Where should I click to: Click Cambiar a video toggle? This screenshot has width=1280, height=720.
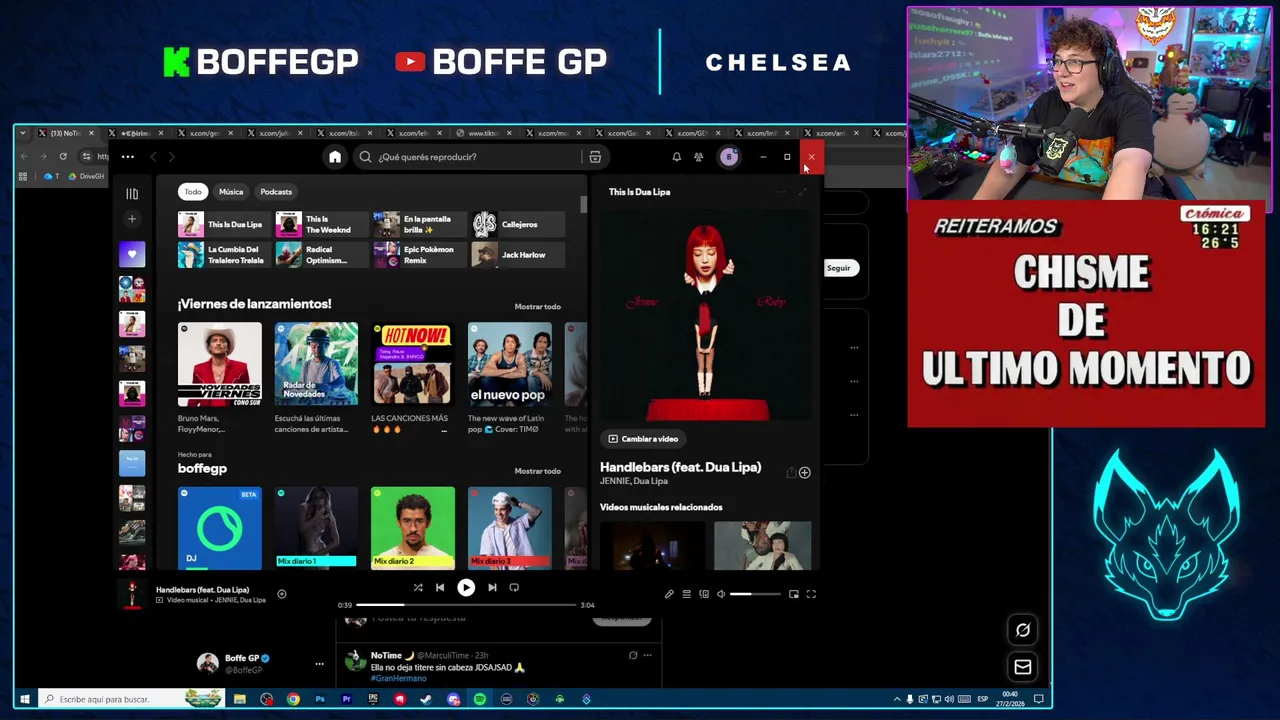click(x=643, y=439)
